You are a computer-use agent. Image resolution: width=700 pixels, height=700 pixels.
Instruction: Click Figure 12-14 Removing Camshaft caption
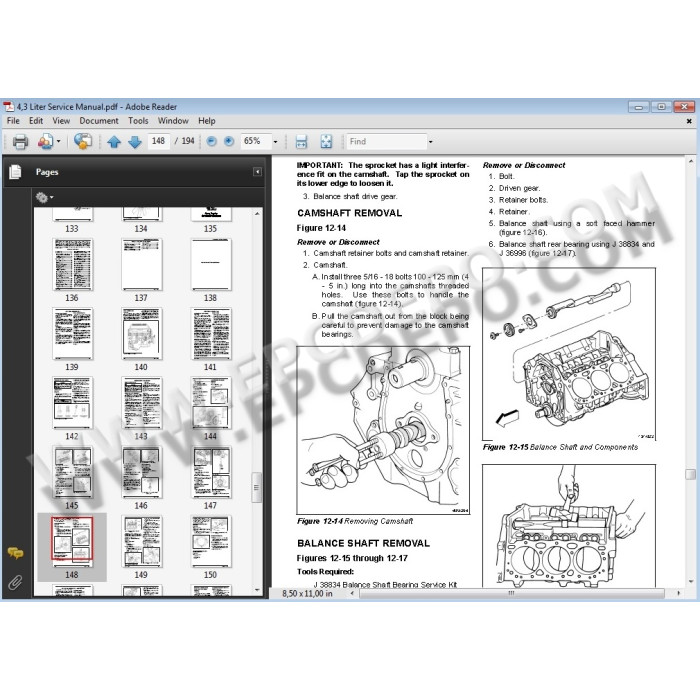click(355, 521)
